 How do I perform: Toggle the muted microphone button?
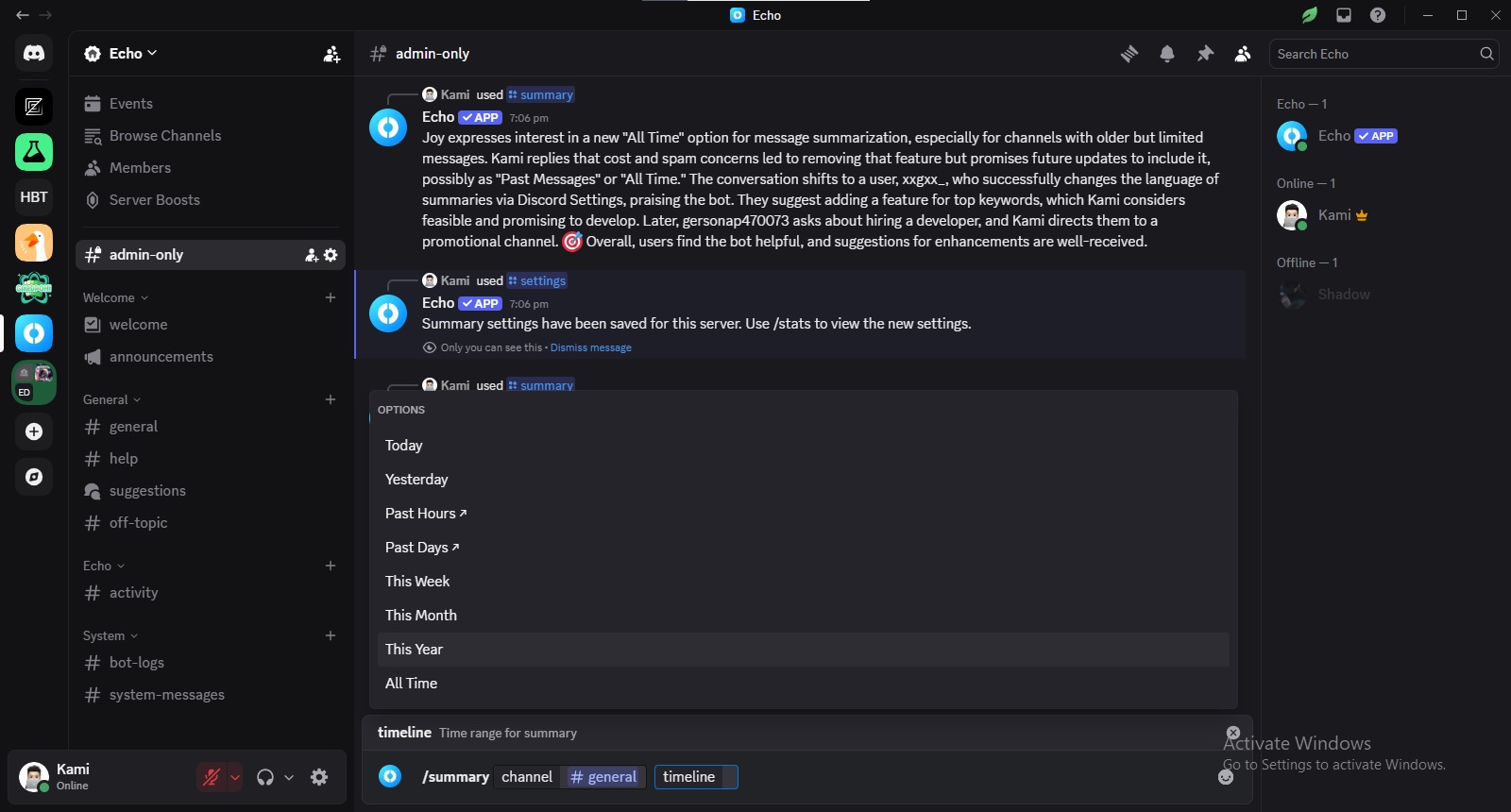pos(212,777)
